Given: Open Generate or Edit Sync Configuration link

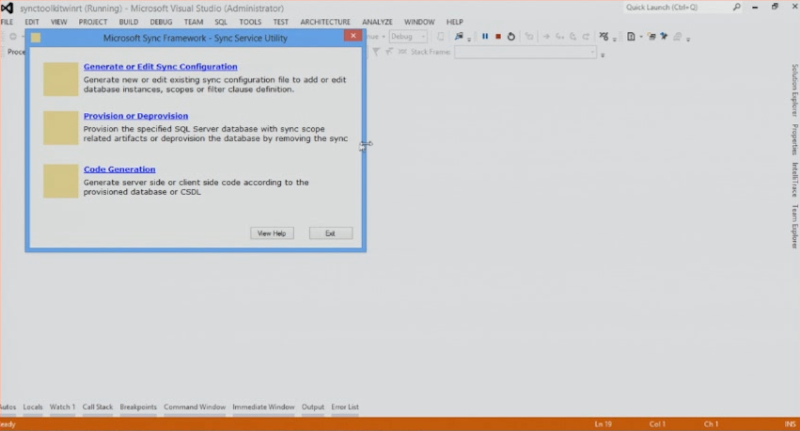Looking at the screenshot, I should tap(160, 67).
